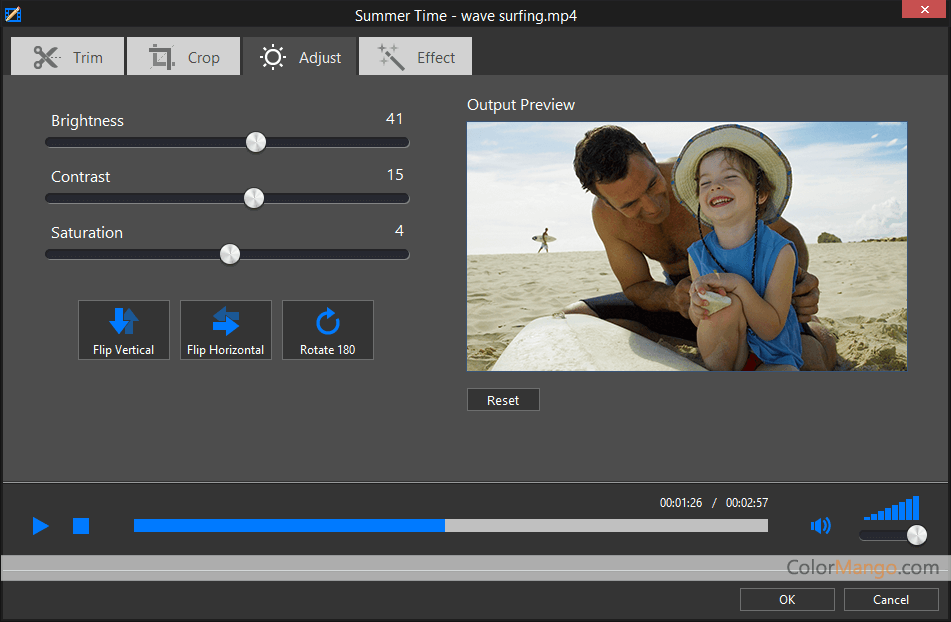Rotate the video 180 degrees
This screenshot has width=951, height=622.
(328, 330)
